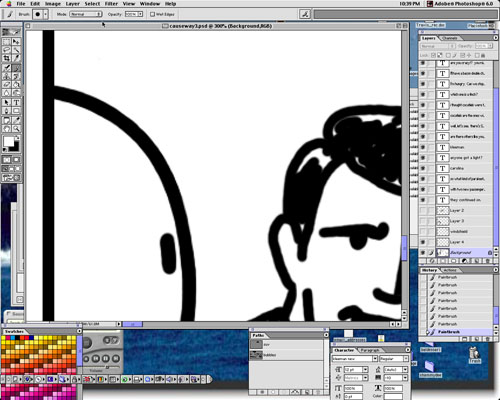Select the Move tool
The image size is (500, 400).
click(x=16, y=42)
